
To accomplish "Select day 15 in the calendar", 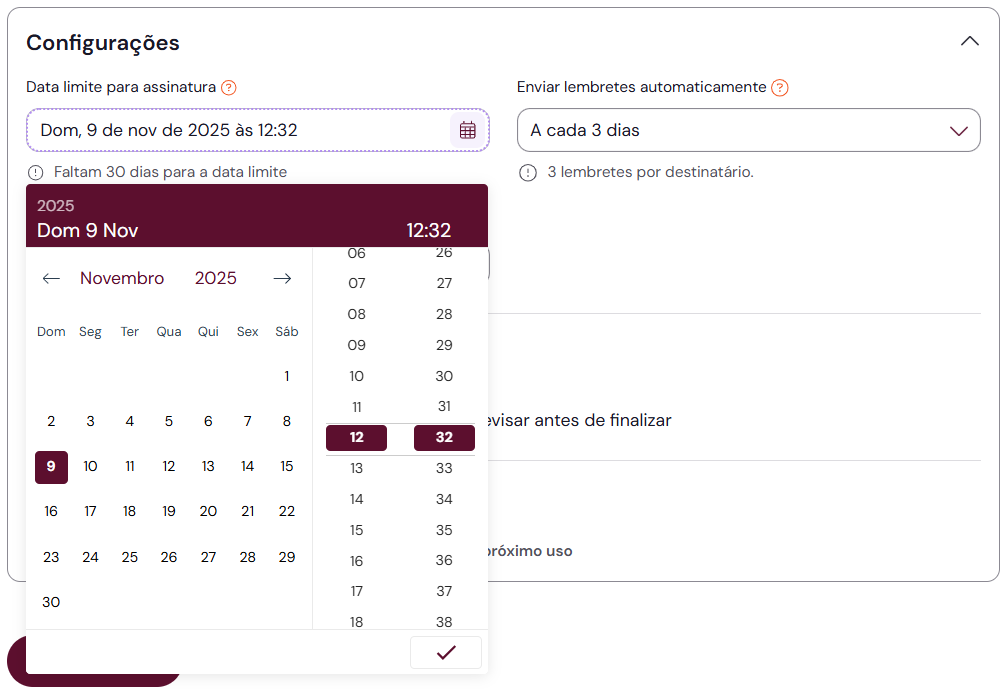I will pos(287,467).
